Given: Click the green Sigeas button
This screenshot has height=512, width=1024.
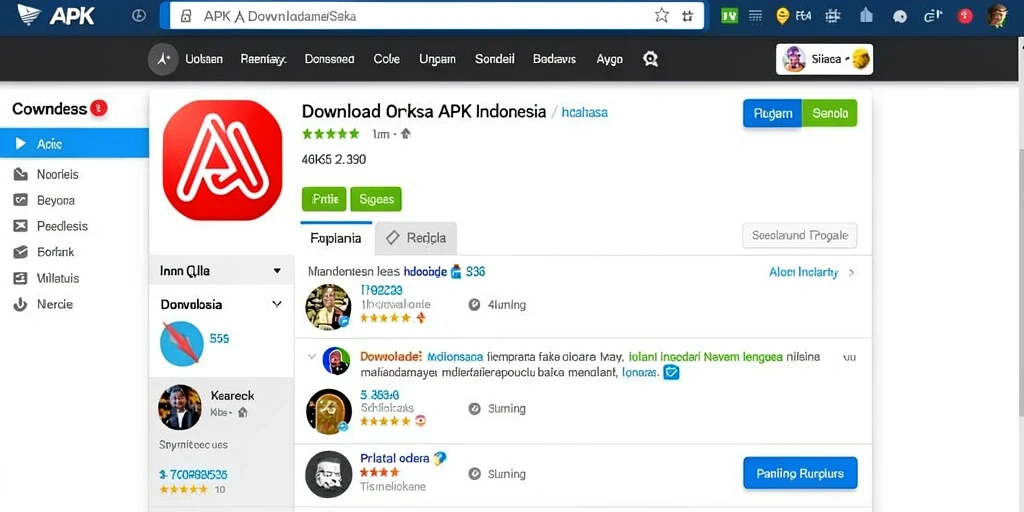Looking at the screenshot, I should coord(376,199).
